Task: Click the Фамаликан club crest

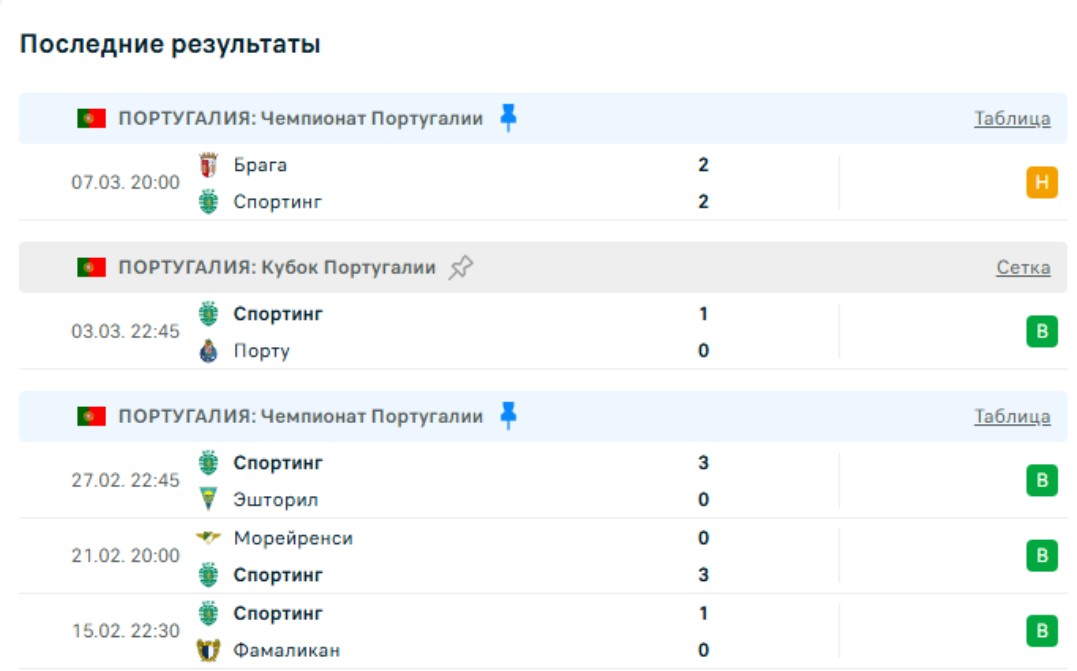Action: click(208, 650)
